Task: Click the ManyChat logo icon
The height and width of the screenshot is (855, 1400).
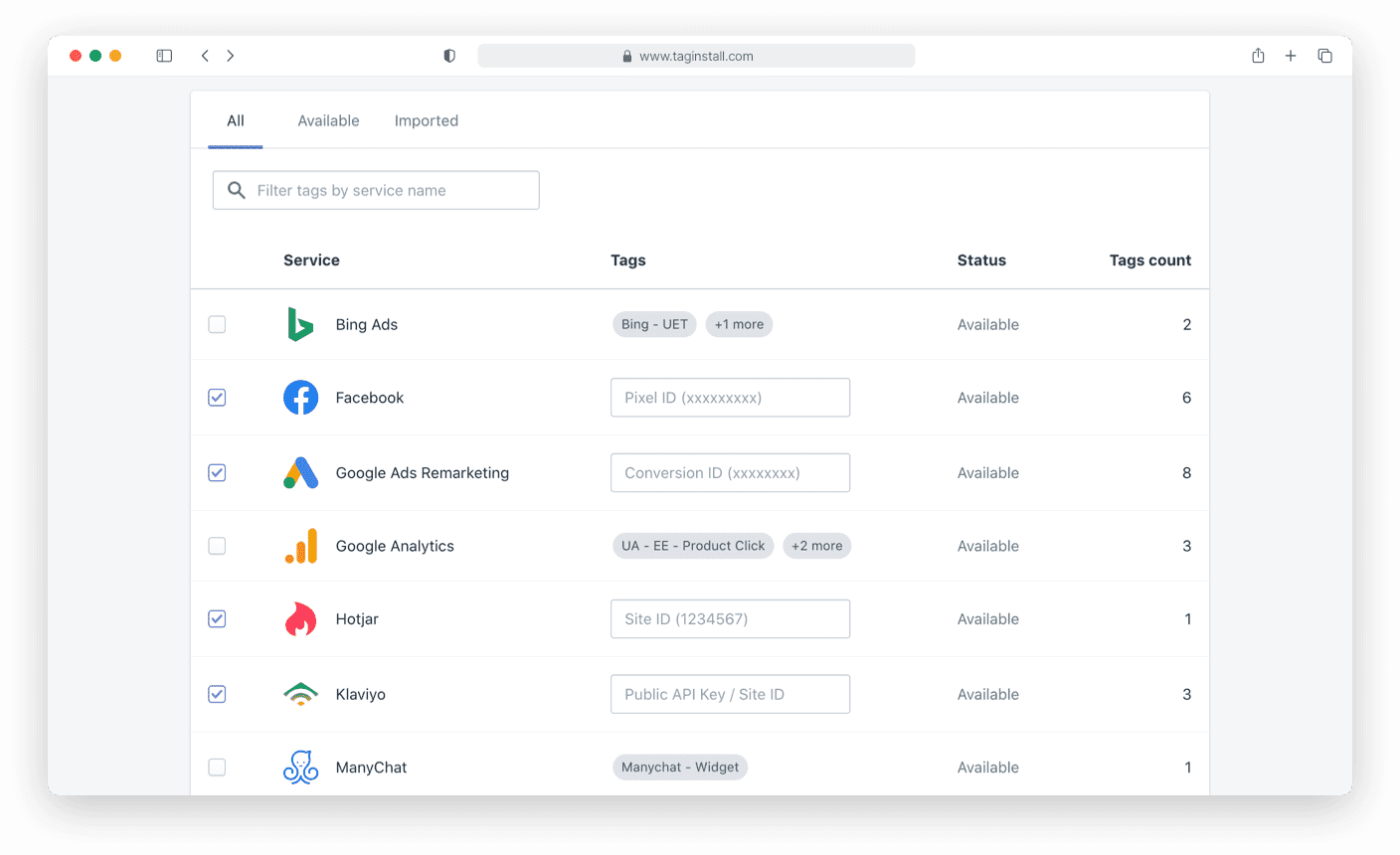Action: (300, 768)
